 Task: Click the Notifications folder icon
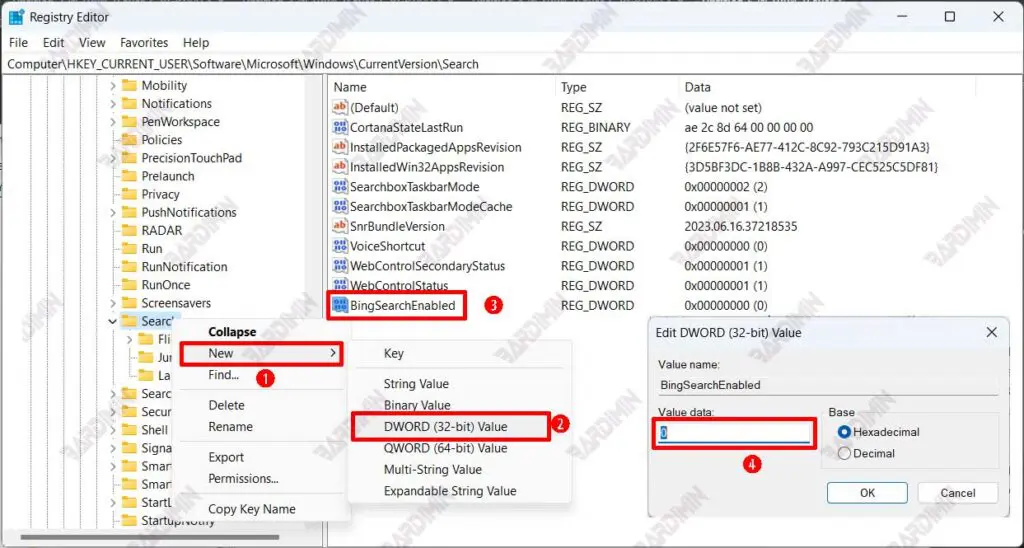(129, 103)
